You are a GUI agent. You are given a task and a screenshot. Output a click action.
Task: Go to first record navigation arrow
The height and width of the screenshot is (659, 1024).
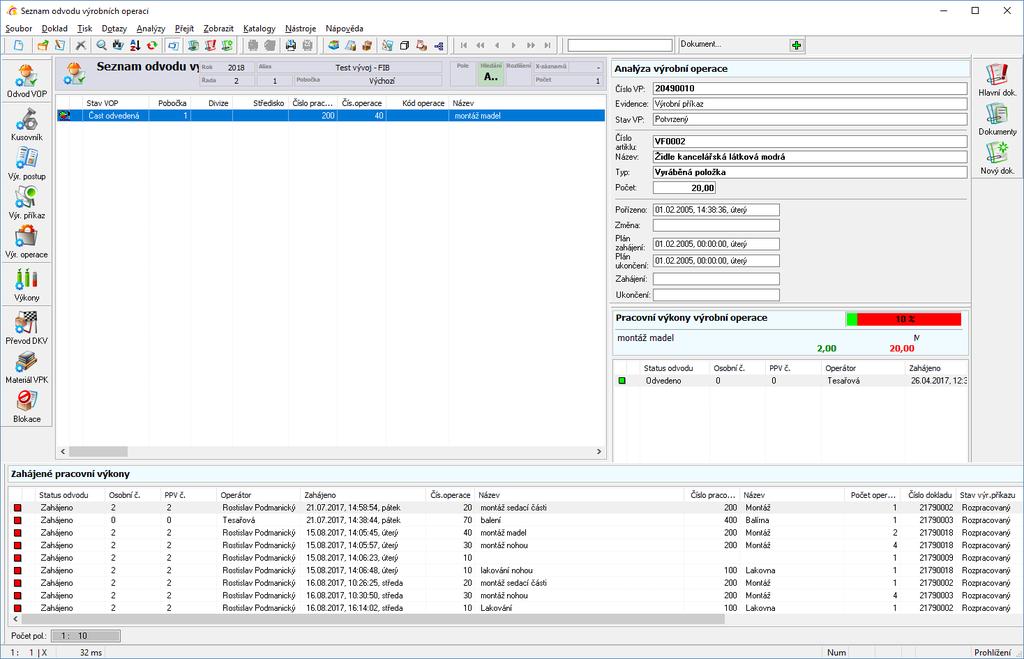coord(464,45)
